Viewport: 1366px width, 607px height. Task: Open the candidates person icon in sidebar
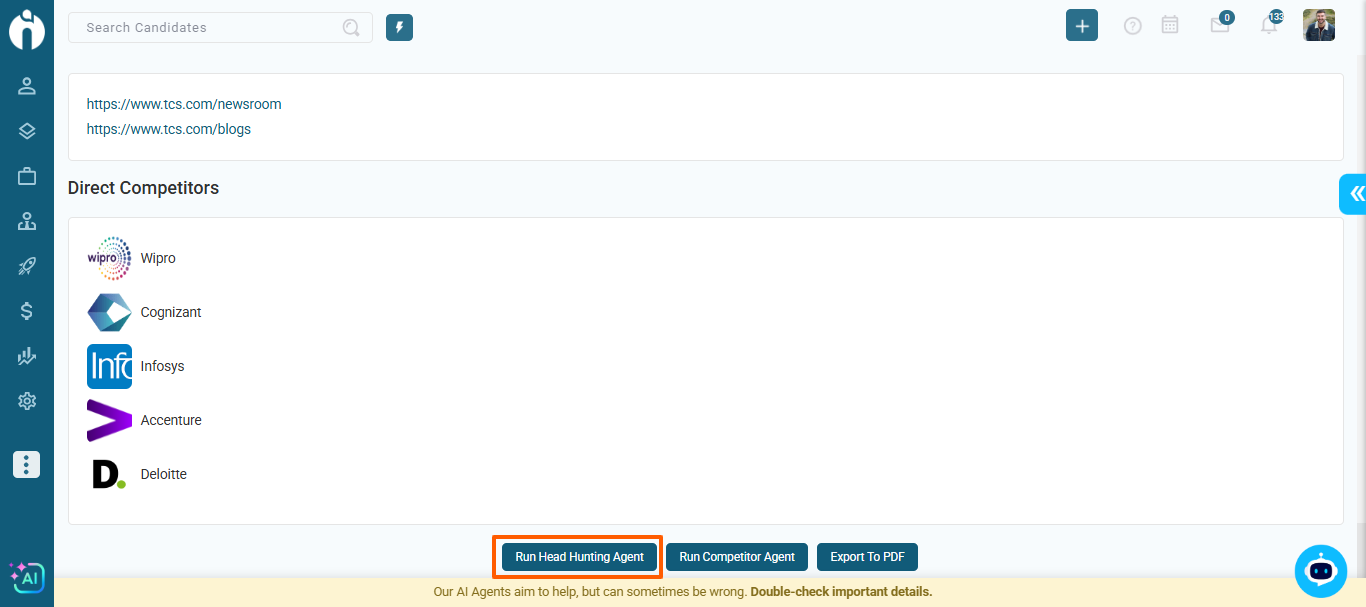point(27,86)
